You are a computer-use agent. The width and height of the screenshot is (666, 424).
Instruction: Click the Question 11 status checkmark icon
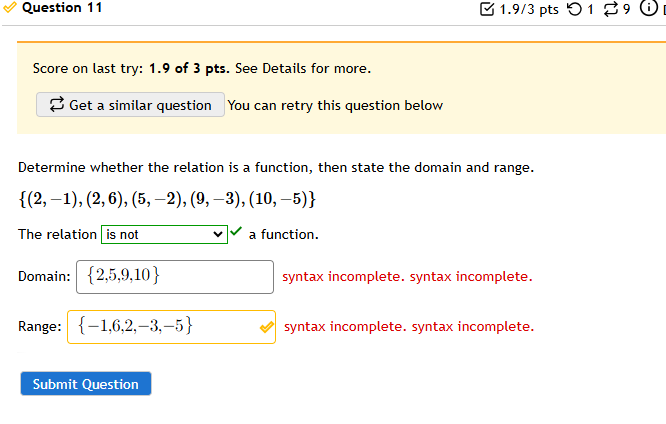(x=10, y=7)
